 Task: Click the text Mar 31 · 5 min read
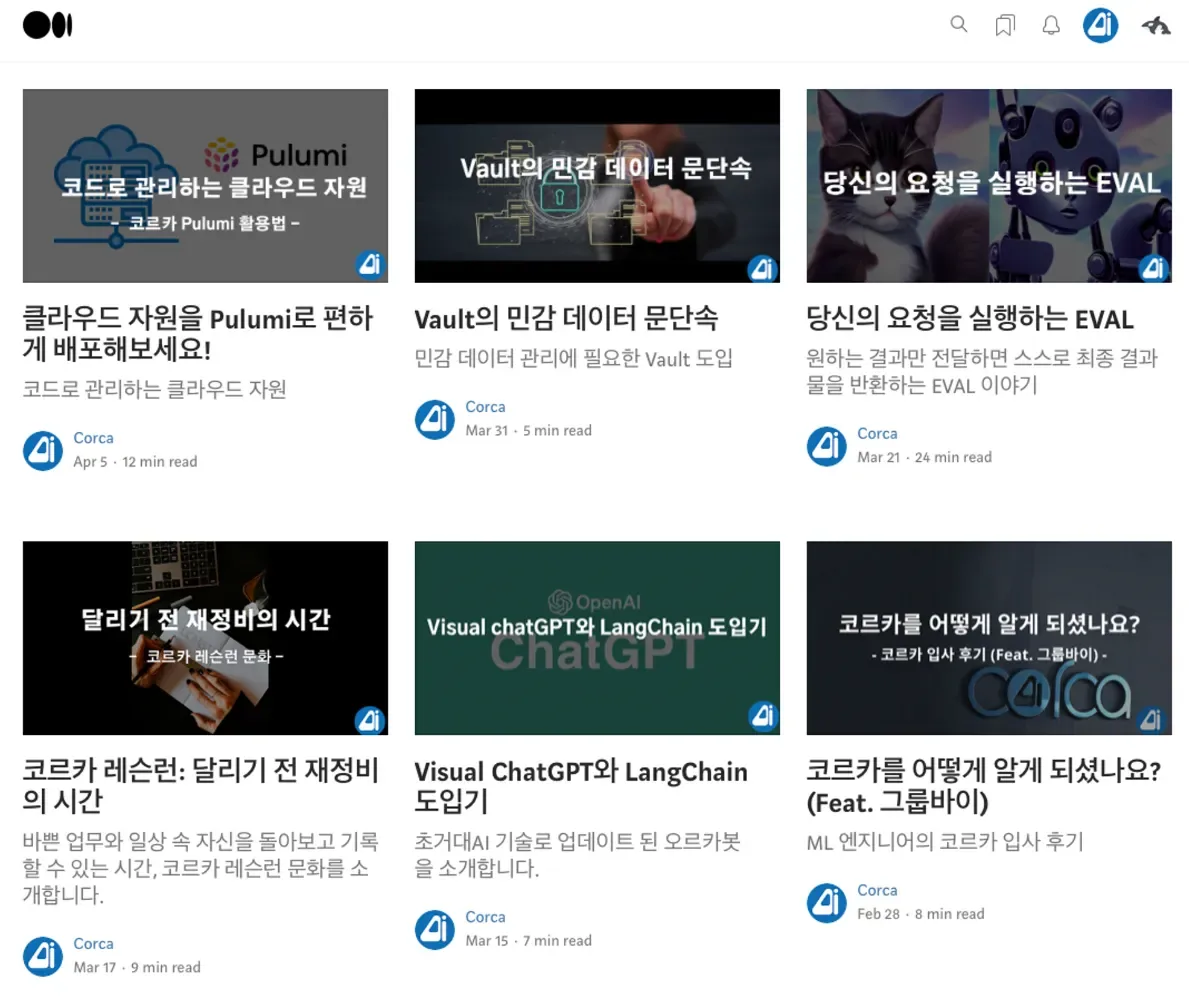click(x=529, y=431)
